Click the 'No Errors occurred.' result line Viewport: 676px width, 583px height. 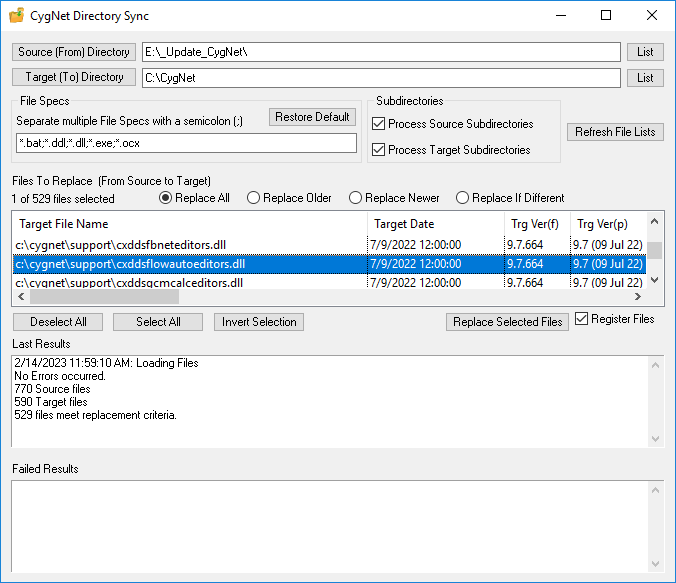[60, 376]
